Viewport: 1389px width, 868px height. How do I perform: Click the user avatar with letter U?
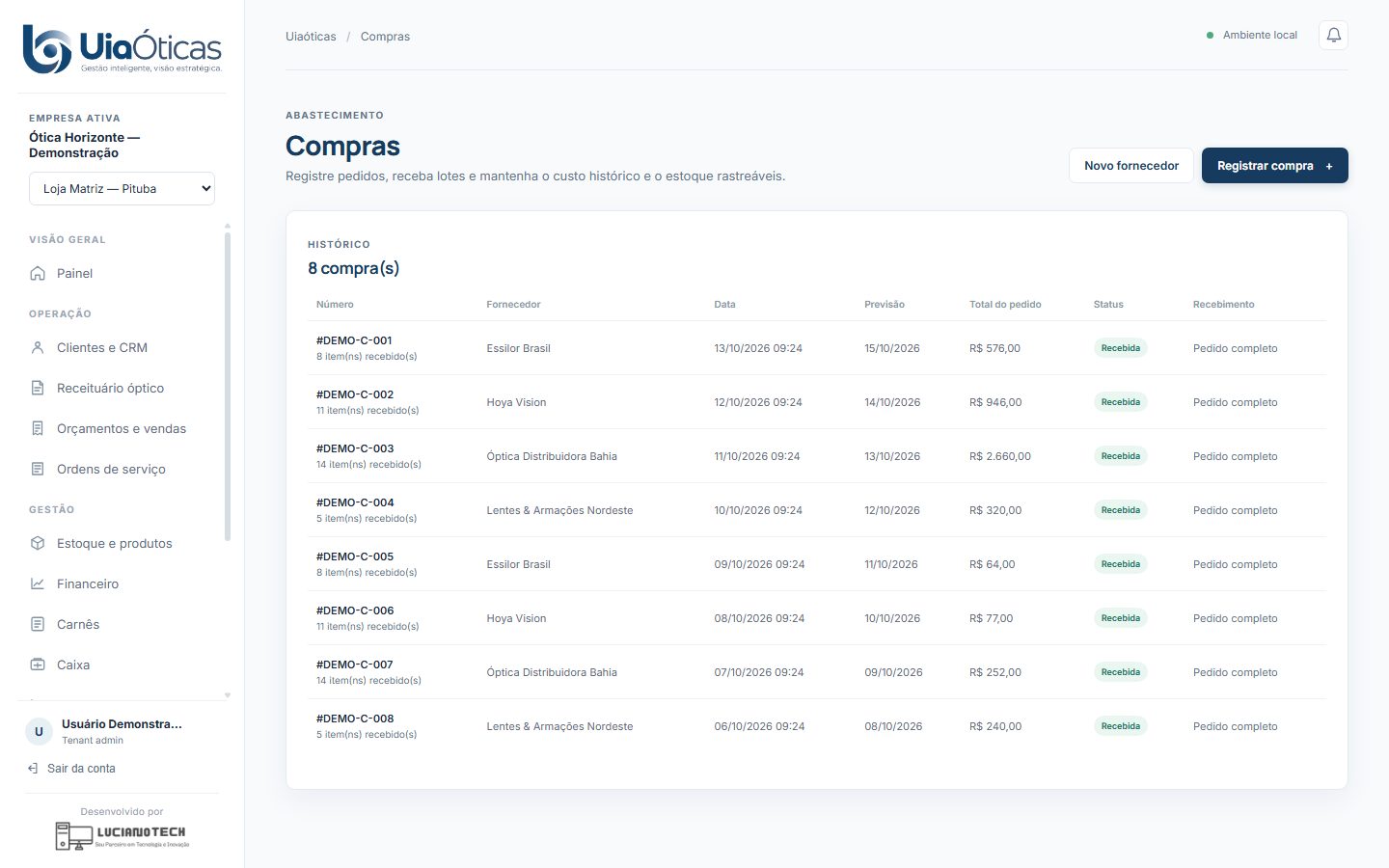point(39,732)
